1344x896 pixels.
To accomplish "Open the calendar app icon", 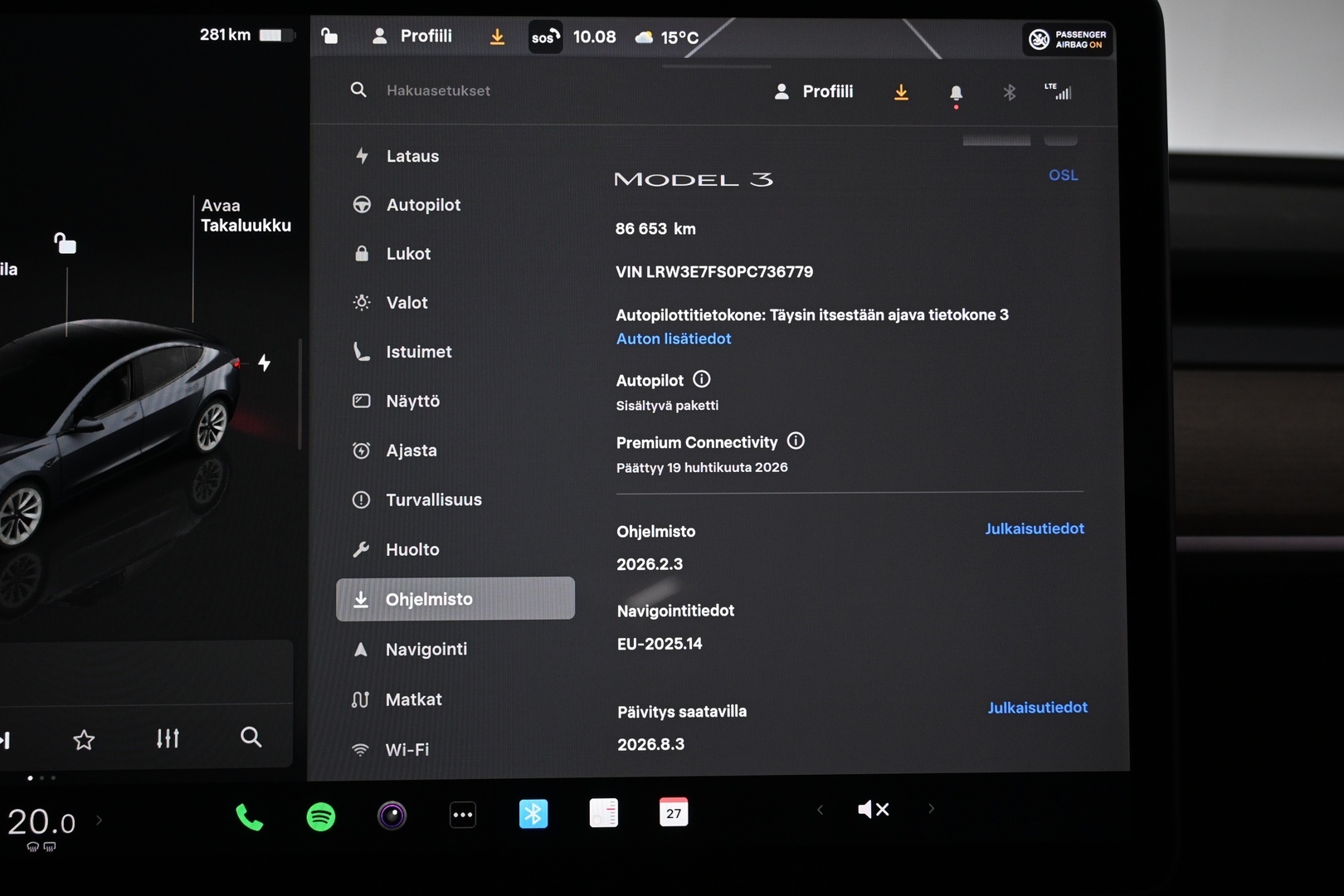I will (x=673, y=812).
